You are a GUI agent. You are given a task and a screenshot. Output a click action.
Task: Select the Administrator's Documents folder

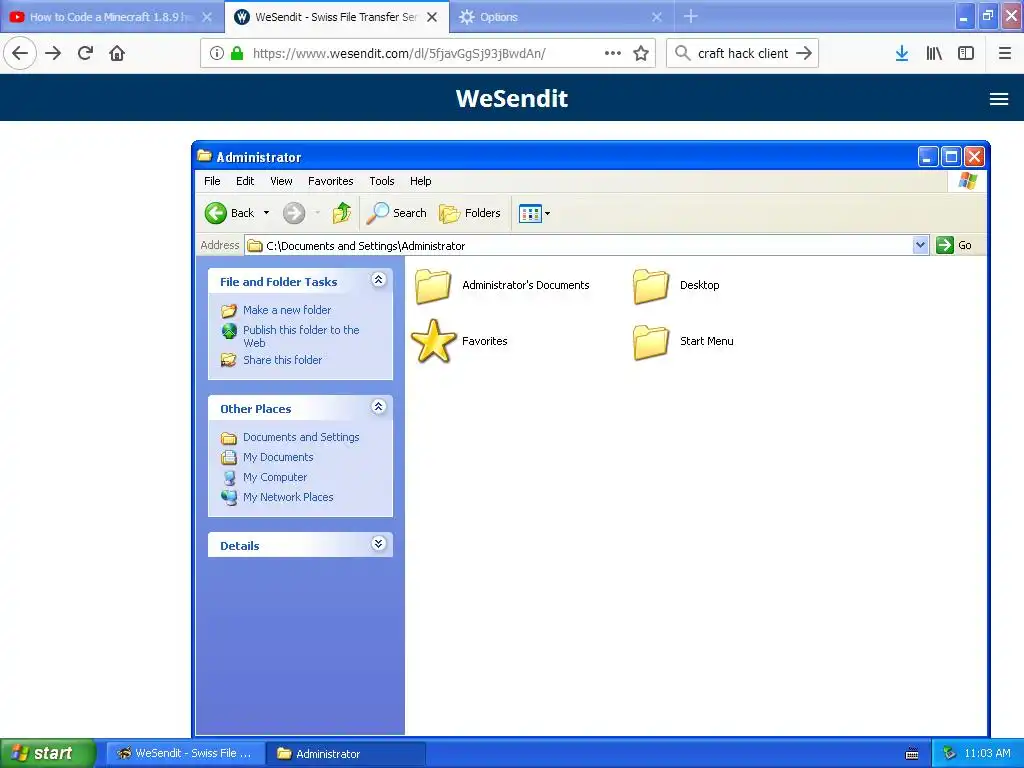tap(502, 285)
